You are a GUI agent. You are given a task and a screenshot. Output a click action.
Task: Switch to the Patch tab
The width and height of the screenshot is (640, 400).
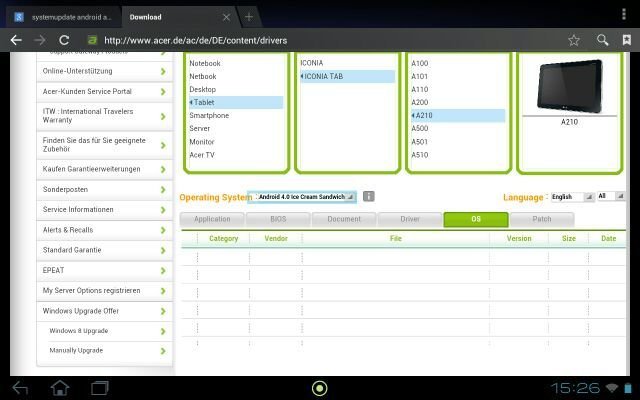click(x=542, y=219)
